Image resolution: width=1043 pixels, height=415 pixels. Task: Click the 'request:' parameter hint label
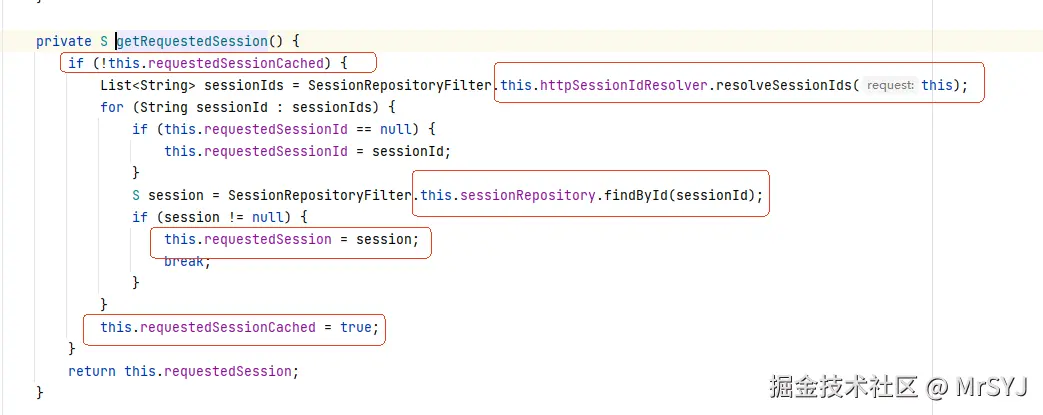890,85
